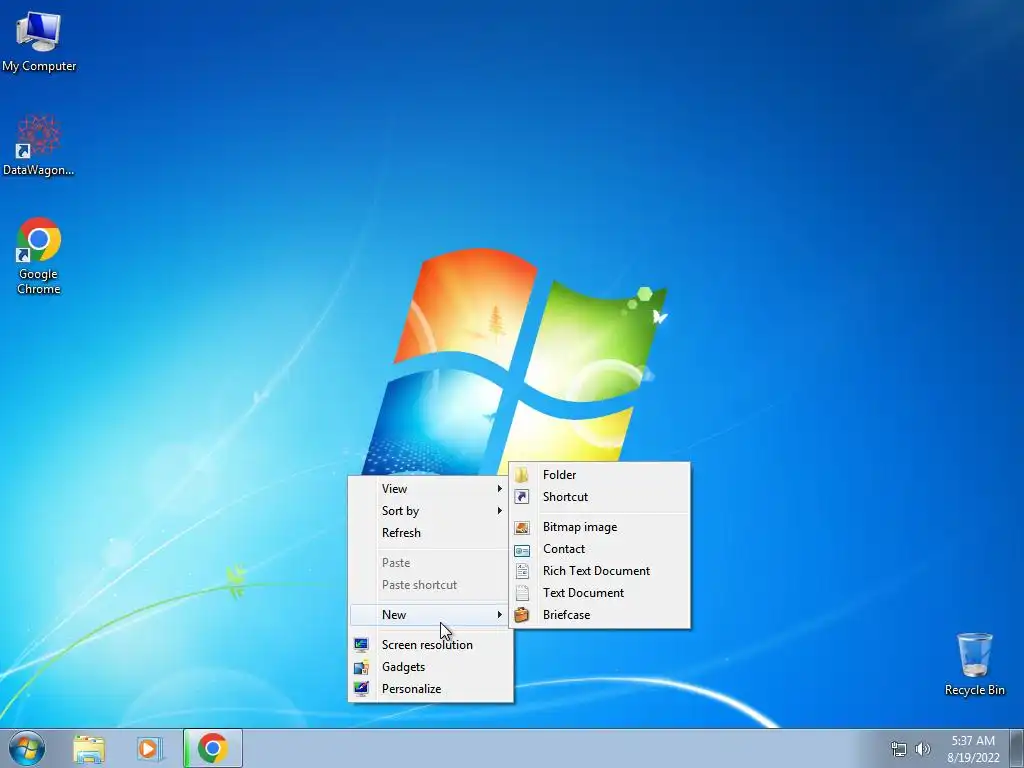The image size is (1024, 768).
Task: Expand the Sort by submenu arrow
Action: click(500, 511)
